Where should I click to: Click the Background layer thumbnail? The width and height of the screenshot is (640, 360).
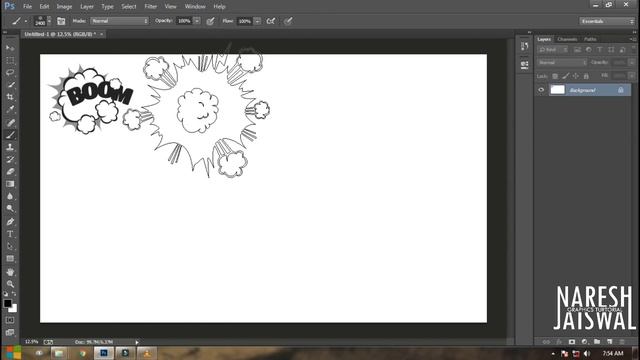(x=558, y=90)
